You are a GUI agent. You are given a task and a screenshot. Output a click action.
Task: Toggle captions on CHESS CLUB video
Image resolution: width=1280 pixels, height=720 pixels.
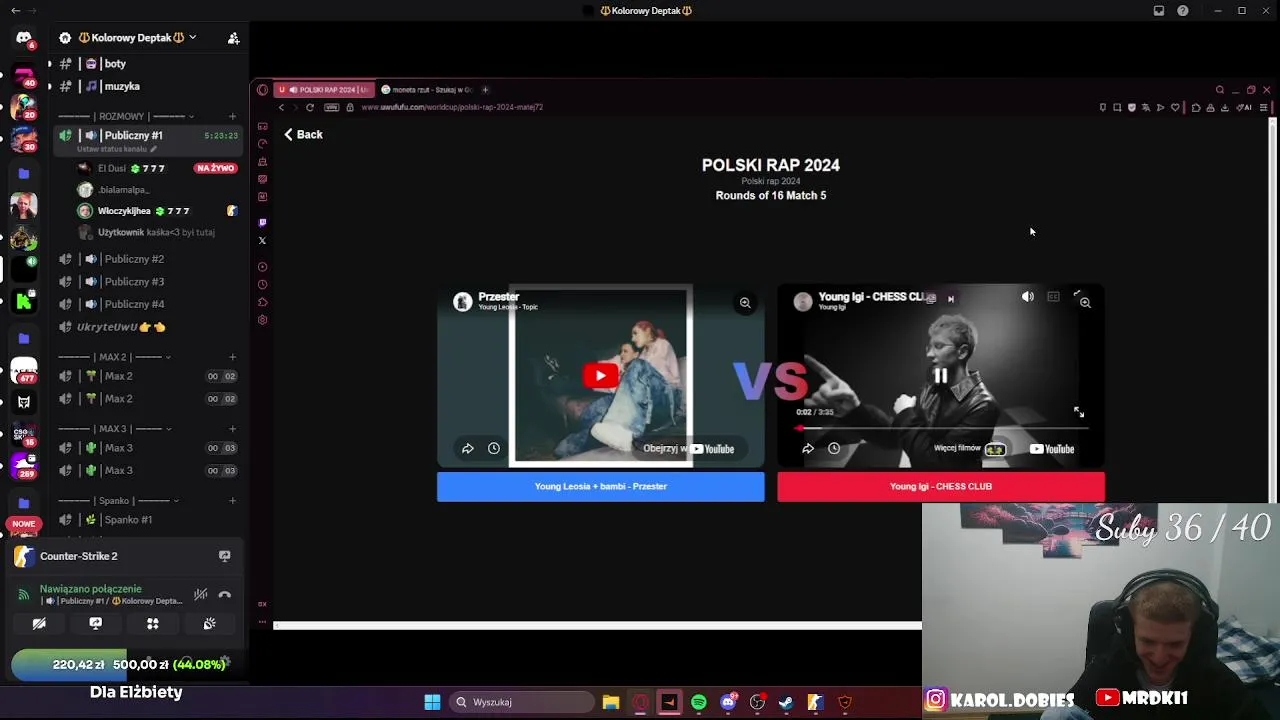click(1053, 297)
